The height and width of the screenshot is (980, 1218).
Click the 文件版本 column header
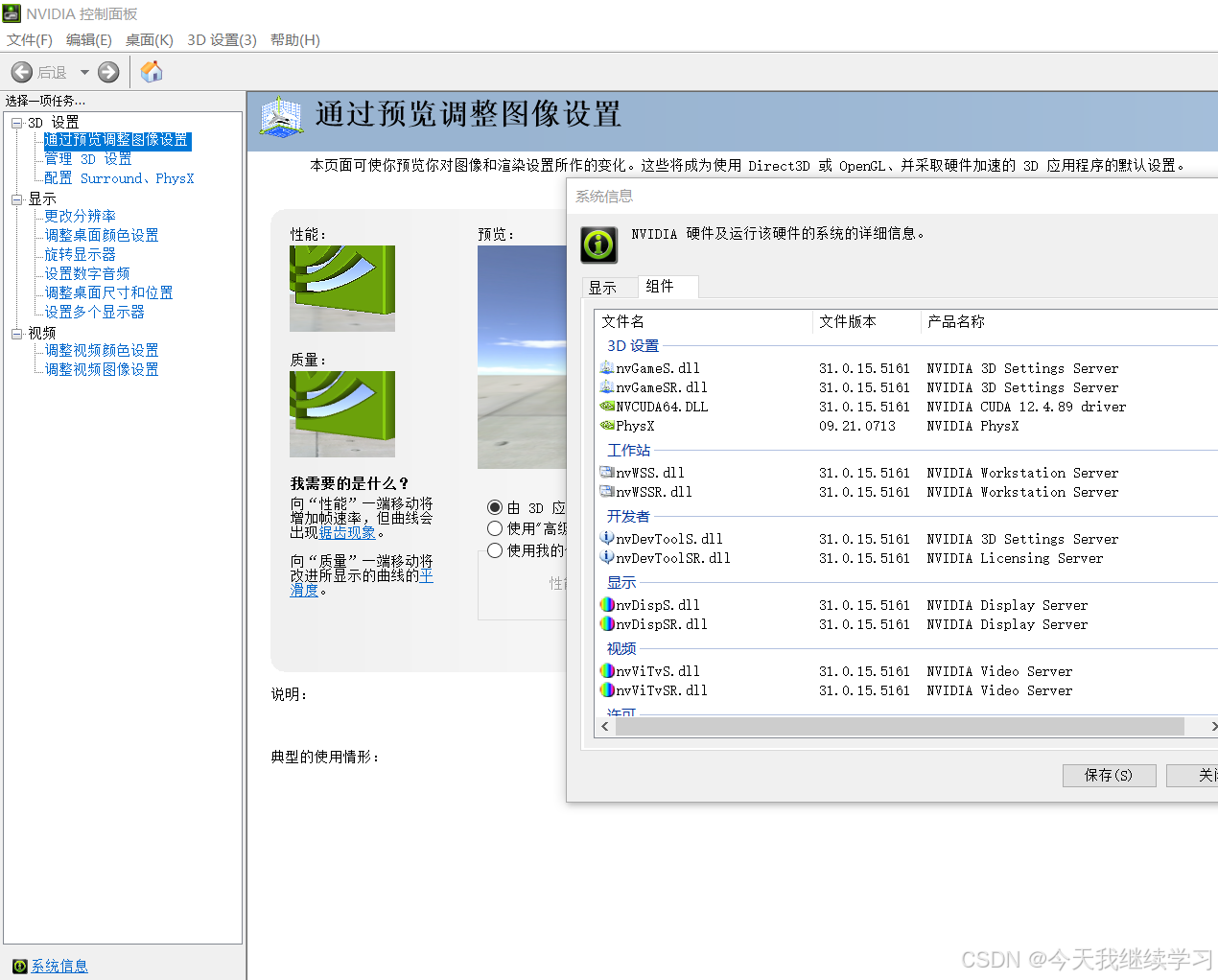tap(867, 321)
